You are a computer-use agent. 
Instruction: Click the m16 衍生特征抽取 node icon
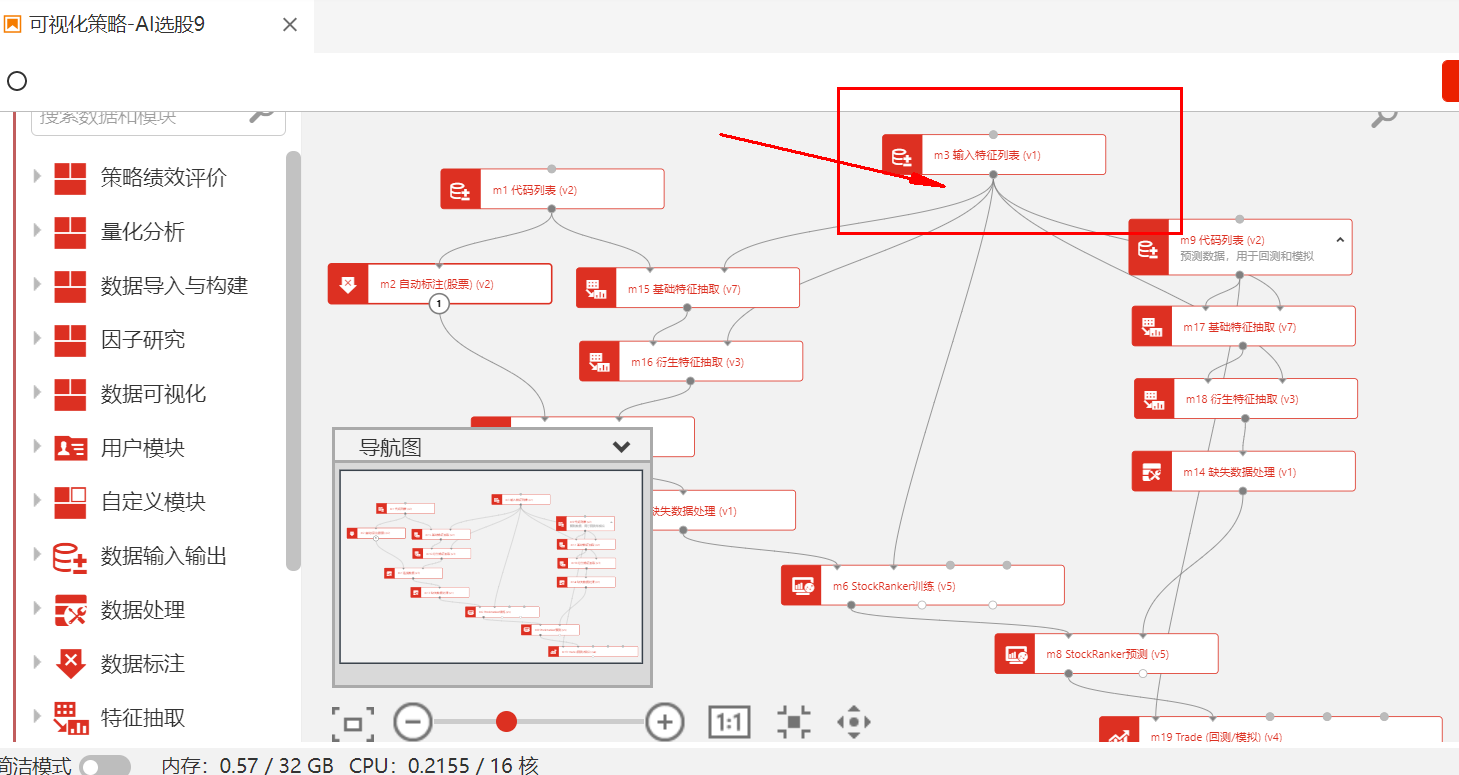coord(599,361)
